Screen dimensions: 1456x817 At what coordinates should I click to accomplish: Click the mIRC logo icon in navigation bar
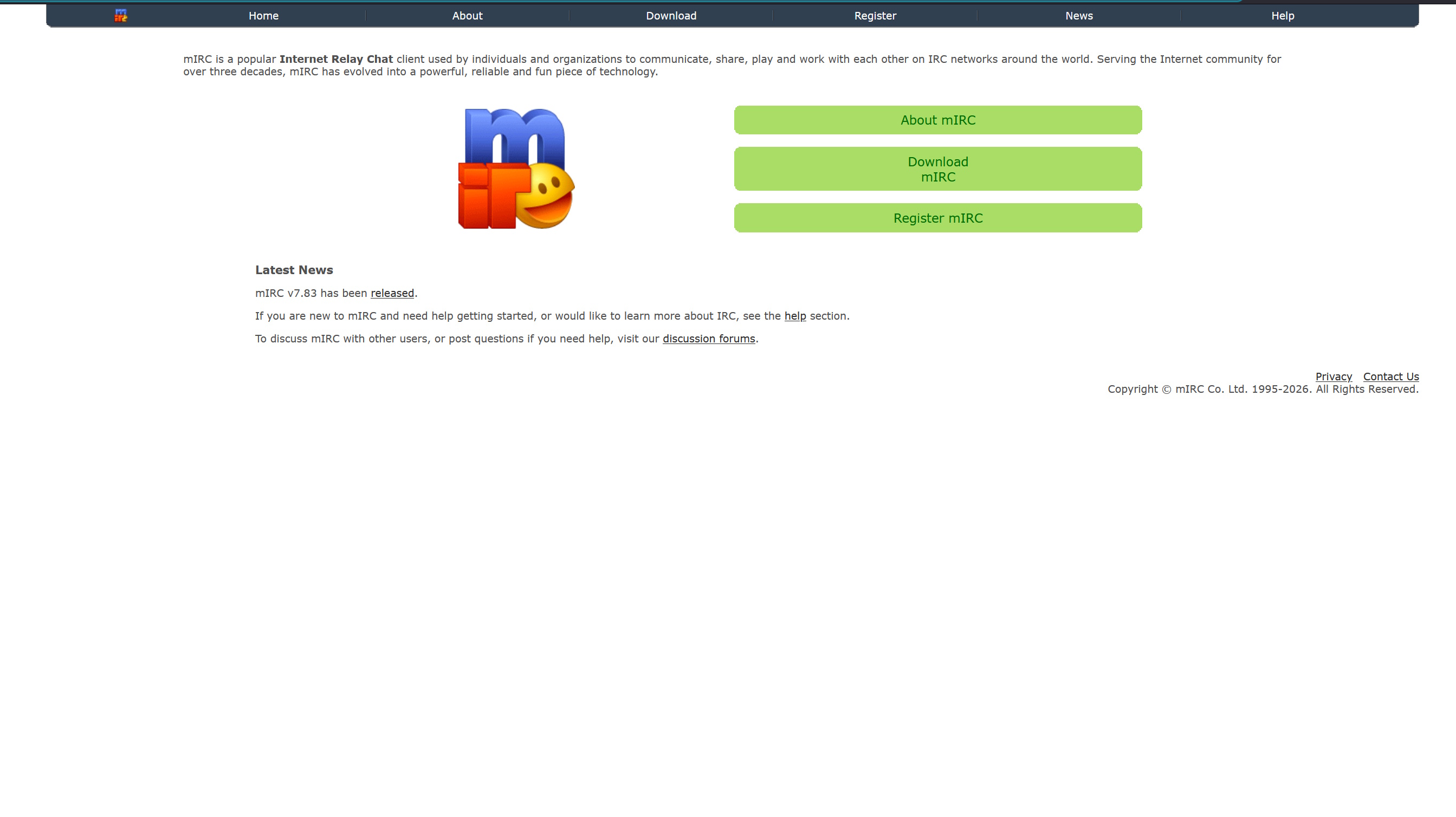[x=121, y=15]
